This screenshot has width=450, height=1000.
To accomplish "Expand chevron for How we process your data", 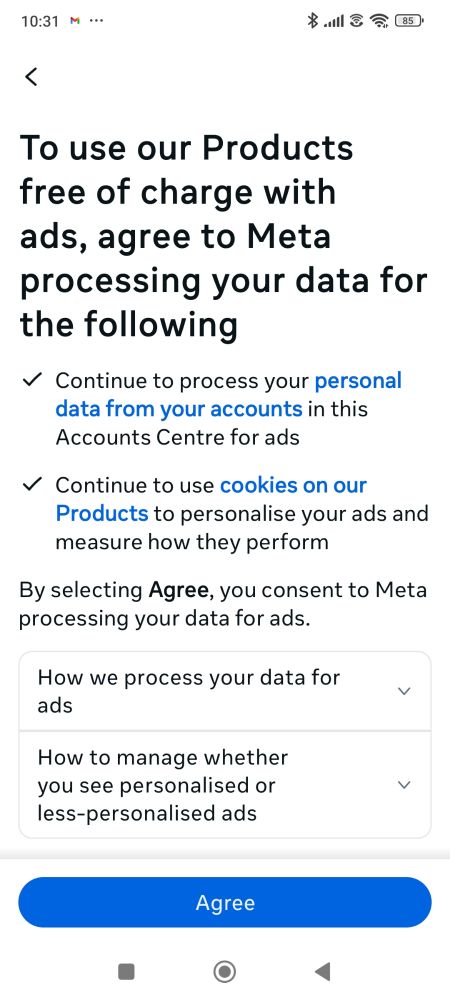I will [404, 691].
